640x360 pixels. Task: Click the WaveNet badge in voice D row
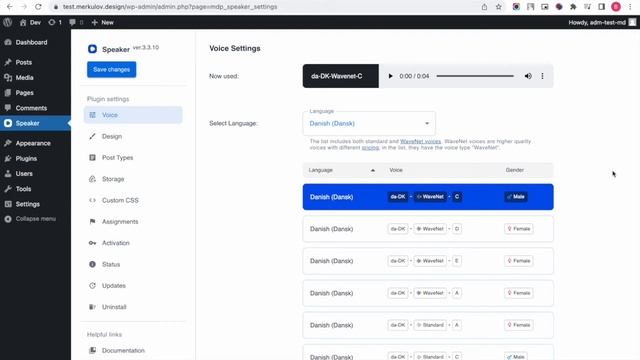pyautogui.click(x=430, y=229)
